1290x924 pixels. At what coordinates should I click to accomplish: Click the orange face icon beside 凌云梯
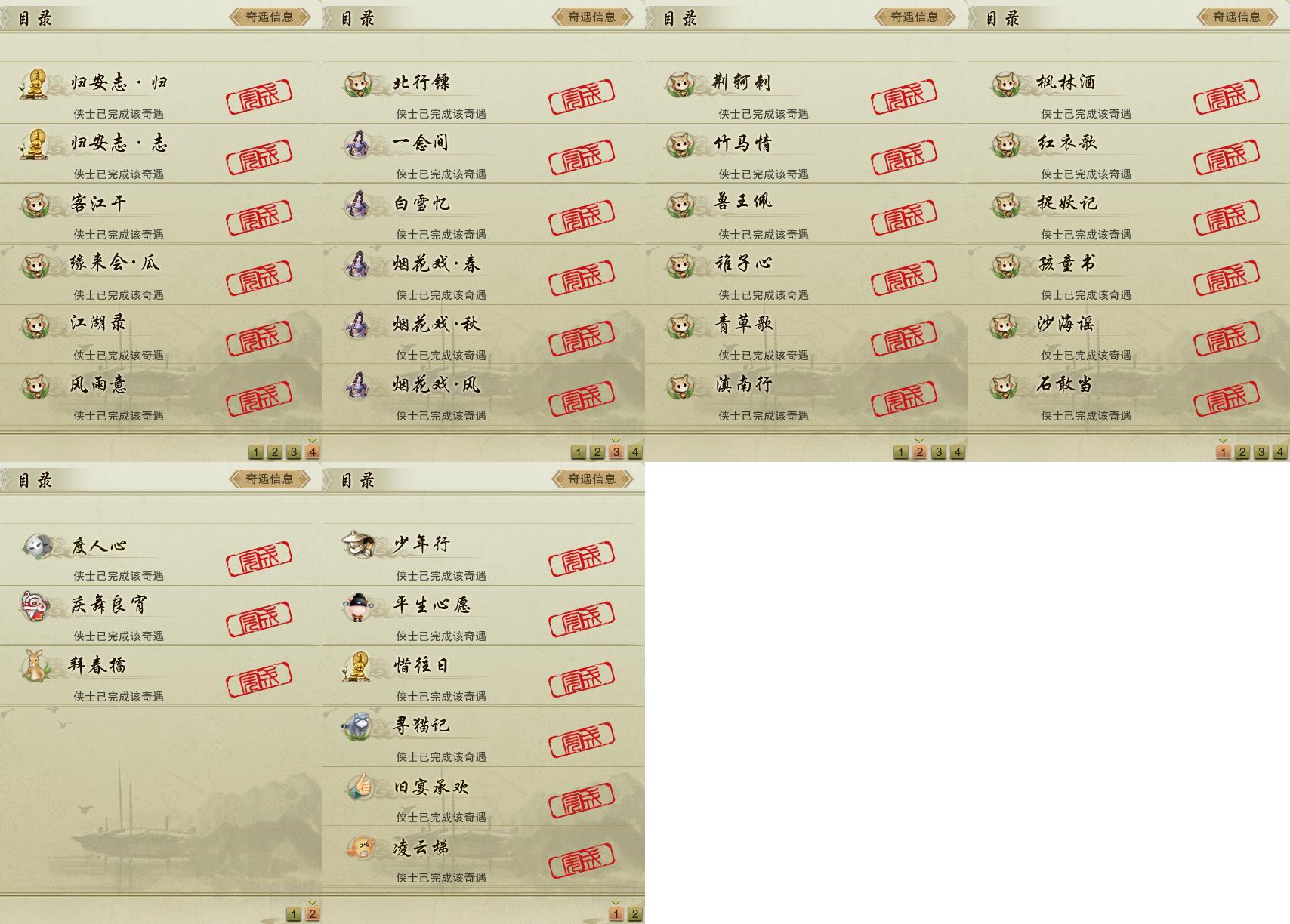pyautogui.click(x=360, y=848)
